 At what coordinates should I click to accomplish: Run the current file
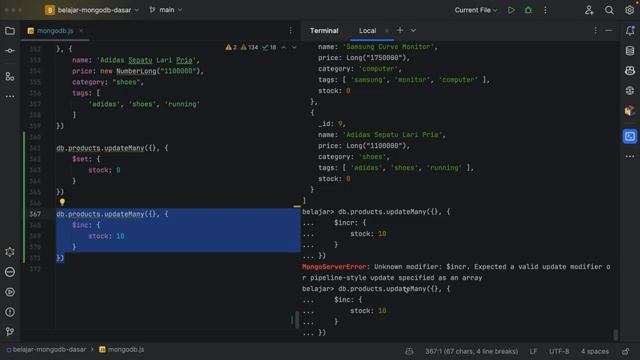(x=511, y=10)
